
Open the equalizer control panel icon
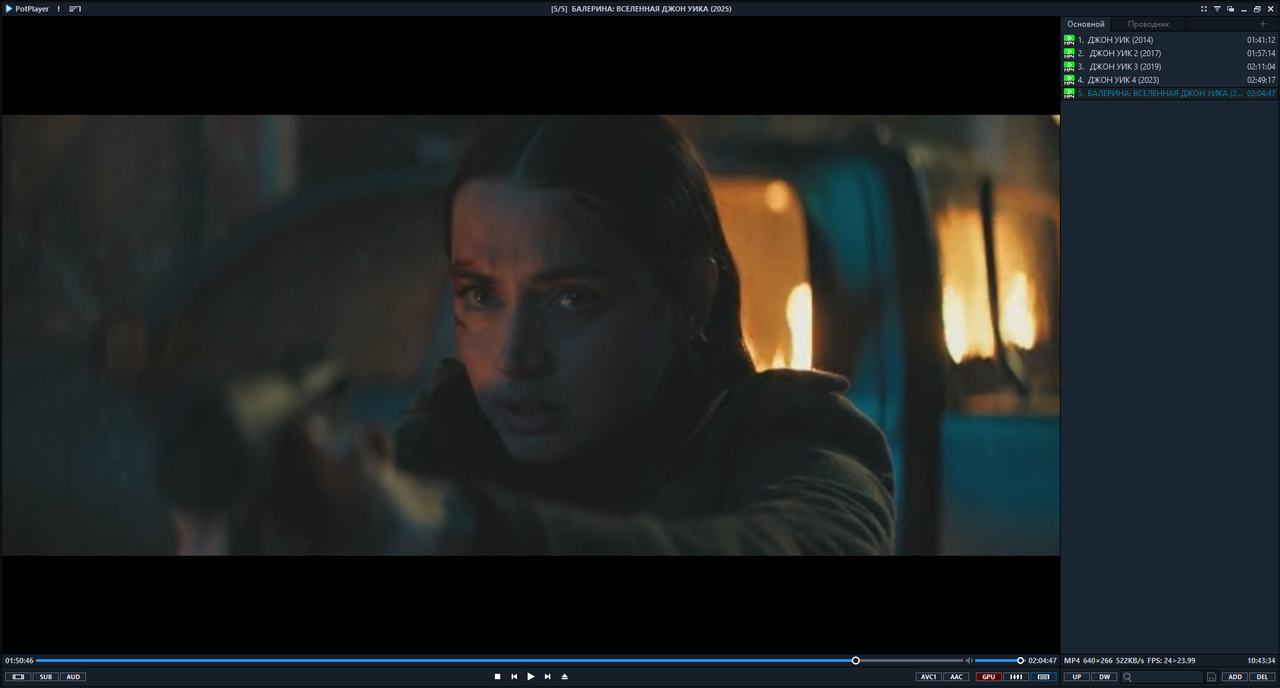1016,677
